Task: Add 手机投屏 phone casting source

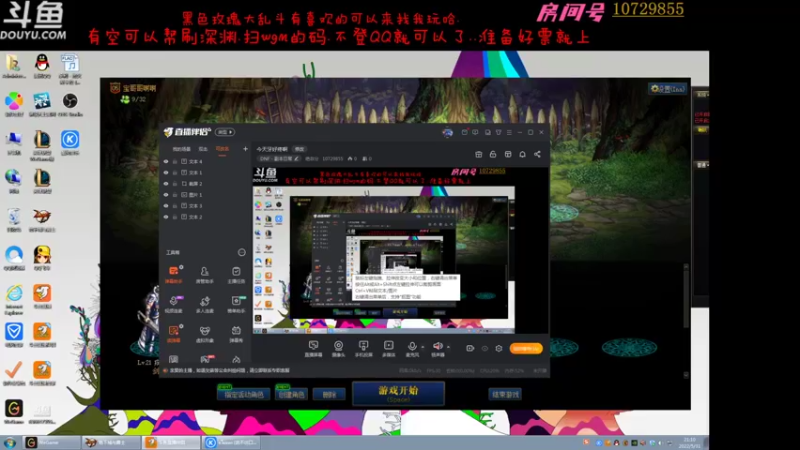Action: [363, 348]
